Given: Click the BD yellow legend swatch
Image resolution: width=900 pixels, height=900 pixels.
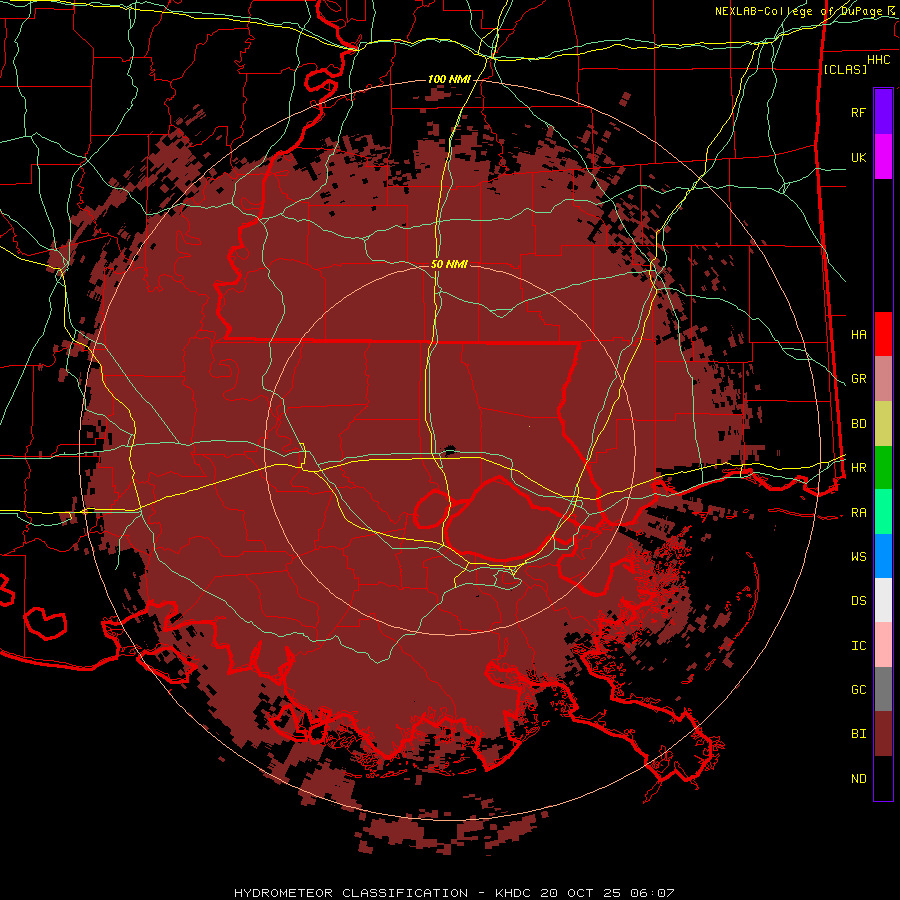Looking at the screenshot, I should (x=883, y=423).
